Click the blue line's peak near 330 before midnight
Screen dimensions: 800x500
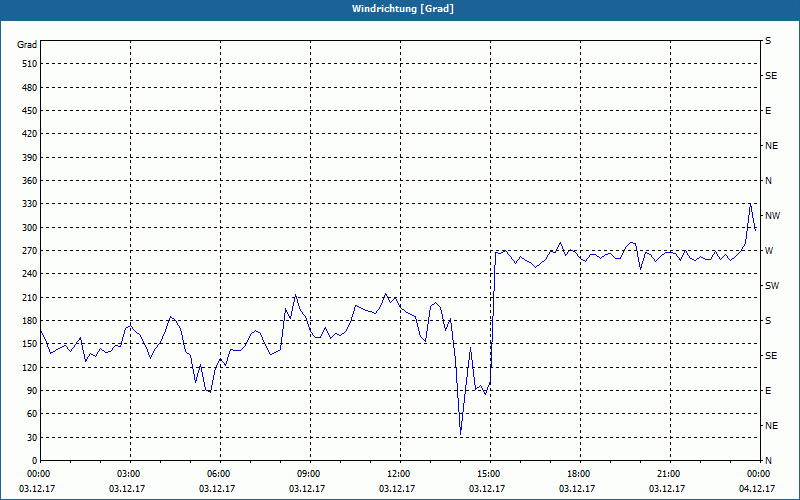[x=750, y=204]
